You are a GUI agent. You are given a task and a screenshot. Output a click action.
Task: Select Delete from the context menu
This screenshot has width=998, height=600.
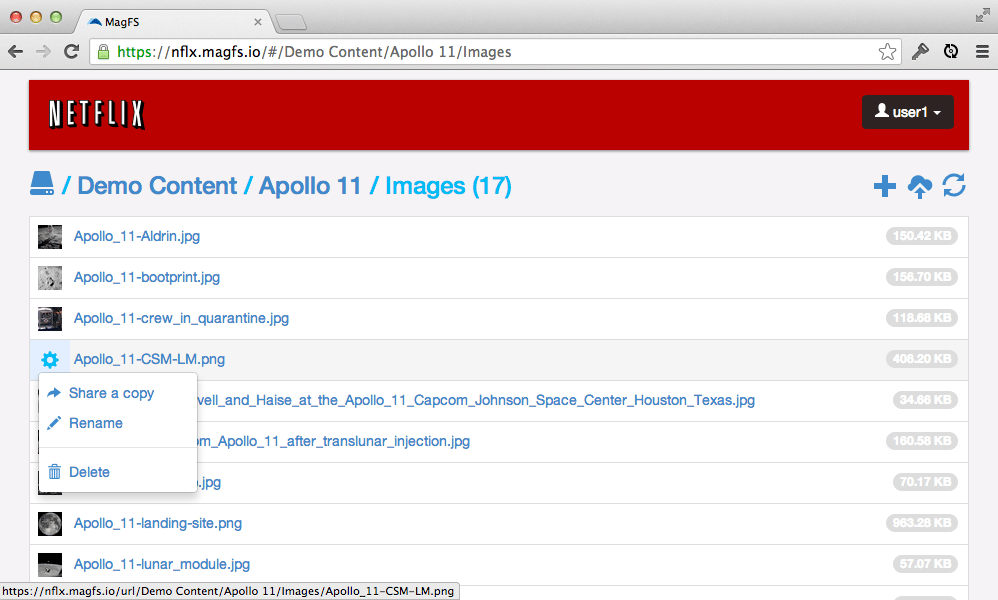point(88,472)
